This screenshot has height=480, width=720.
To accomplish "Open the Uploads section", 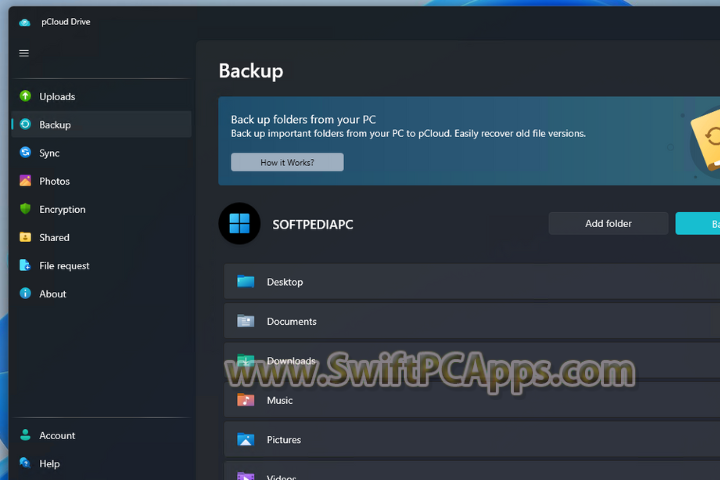I will [102, 96].
